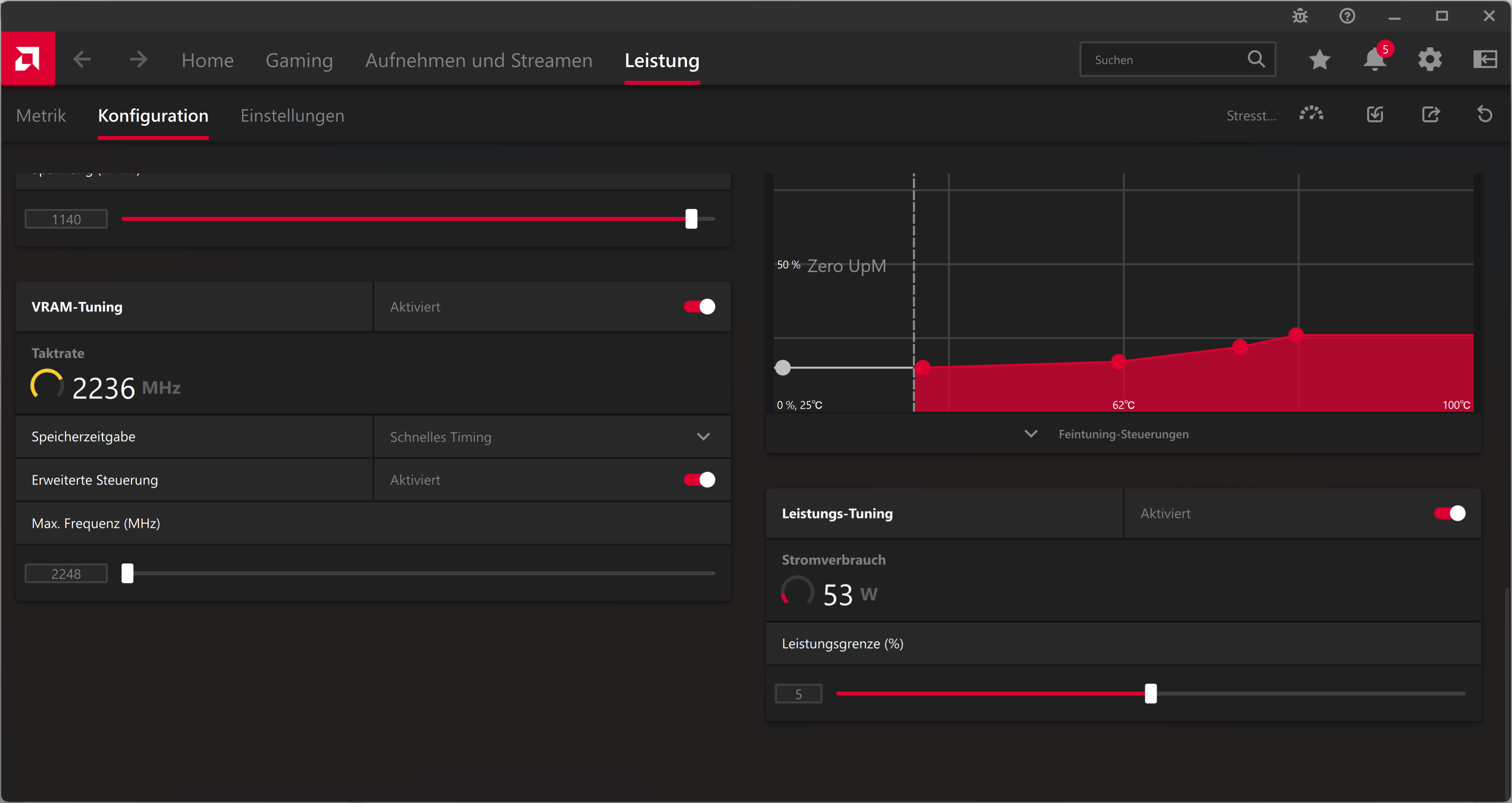Viewport: 1512px width, 803px height.
Task: Disable the Leistungs-Tuning switch
Action: point(1449,513)
